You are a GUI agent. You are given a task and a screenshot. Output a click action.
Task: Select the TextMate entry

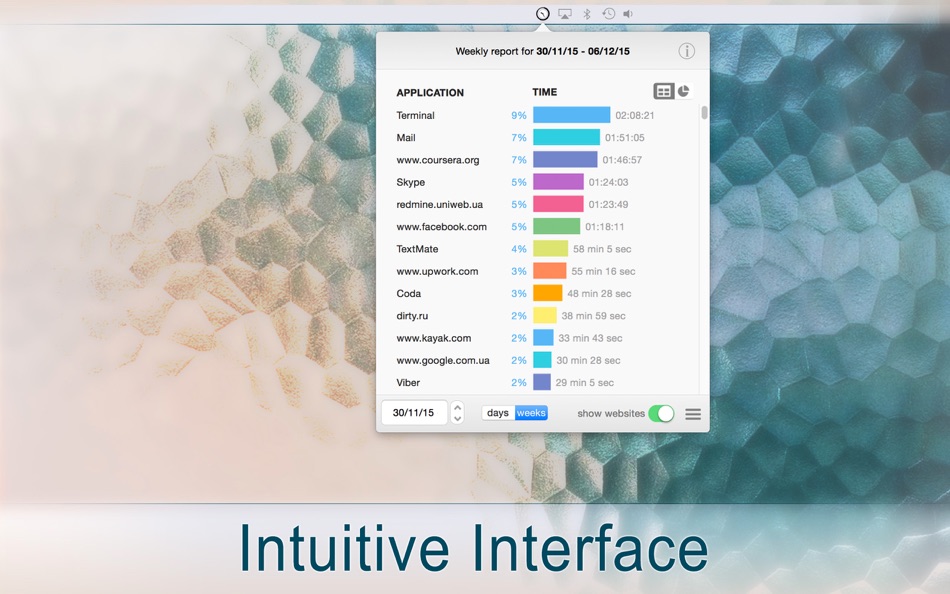(417, 249)
